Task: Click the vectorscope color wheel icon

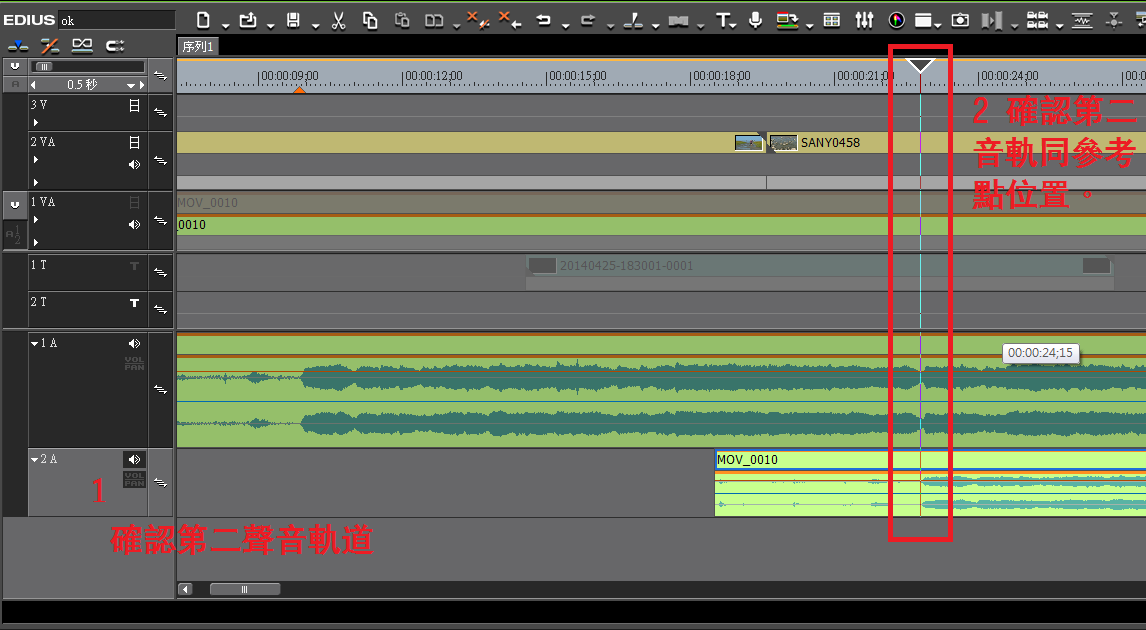Action: click(896, 20)
